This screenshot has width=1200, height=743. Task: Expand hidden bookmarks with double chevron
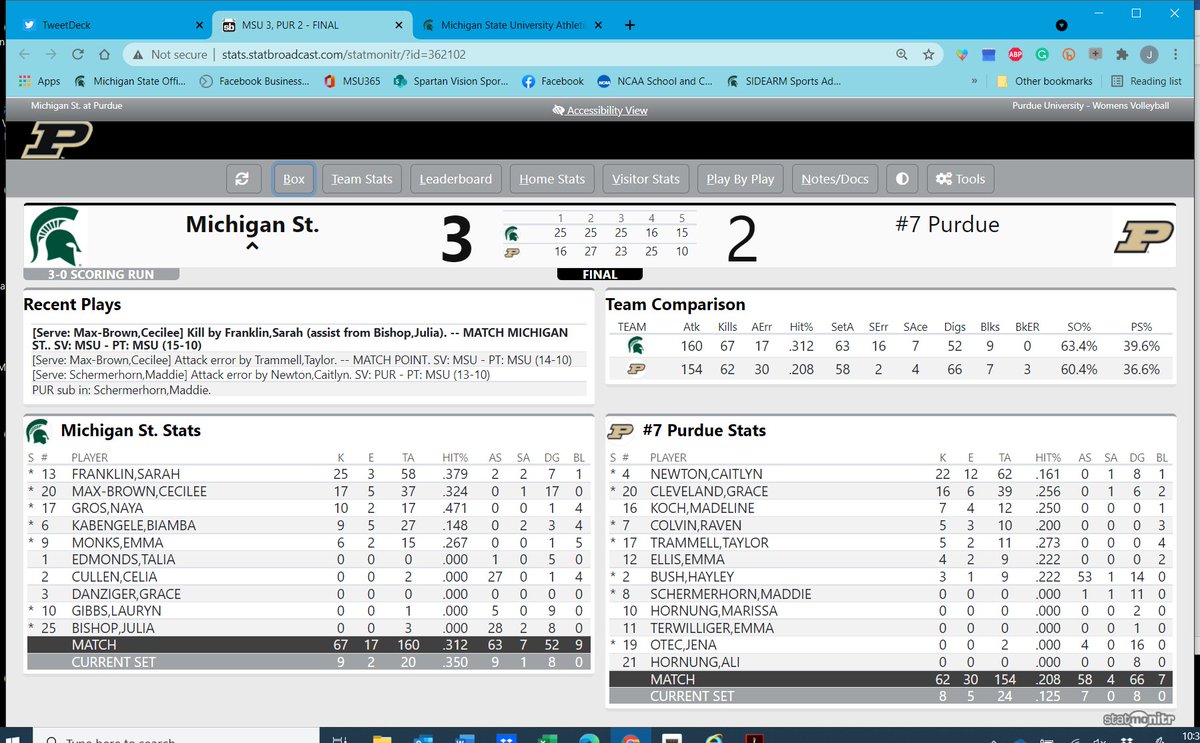pyautogui.click(x=974, y=81)
